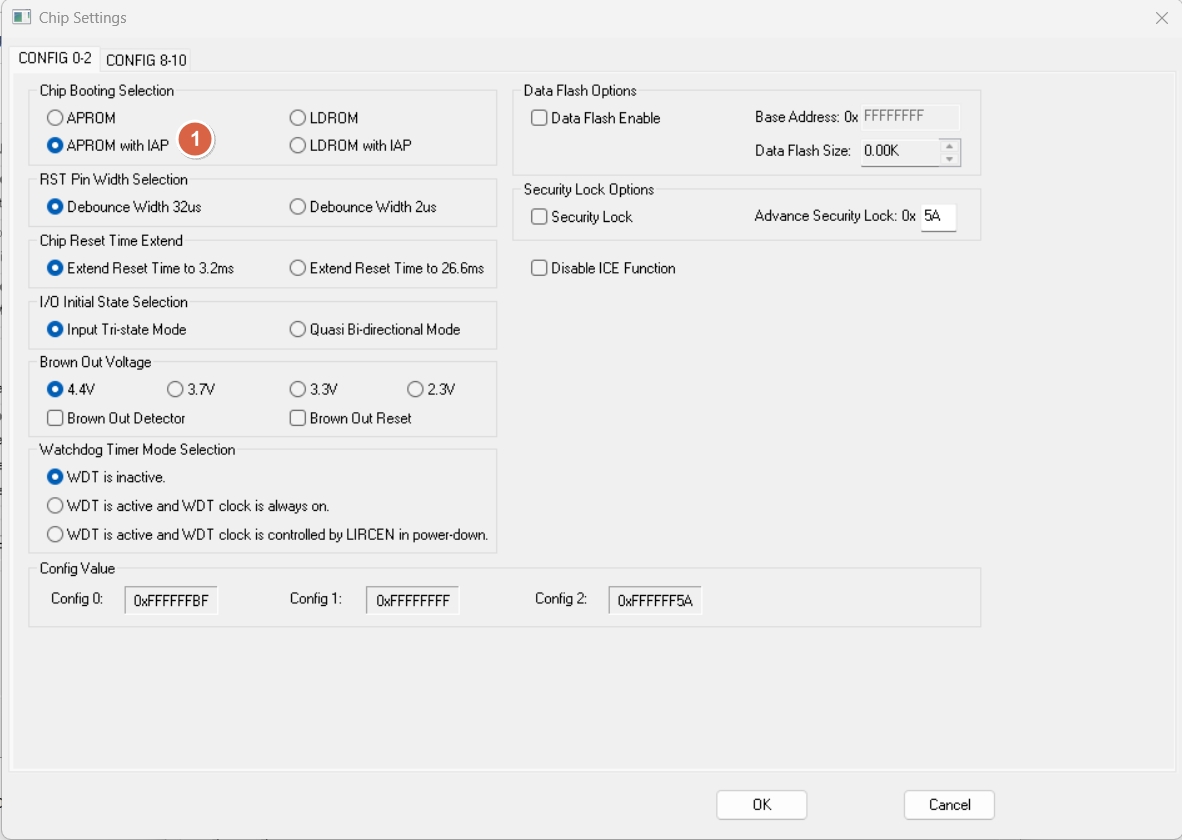Tick the Data Flash Enable checkbox

tap(540, 118)
